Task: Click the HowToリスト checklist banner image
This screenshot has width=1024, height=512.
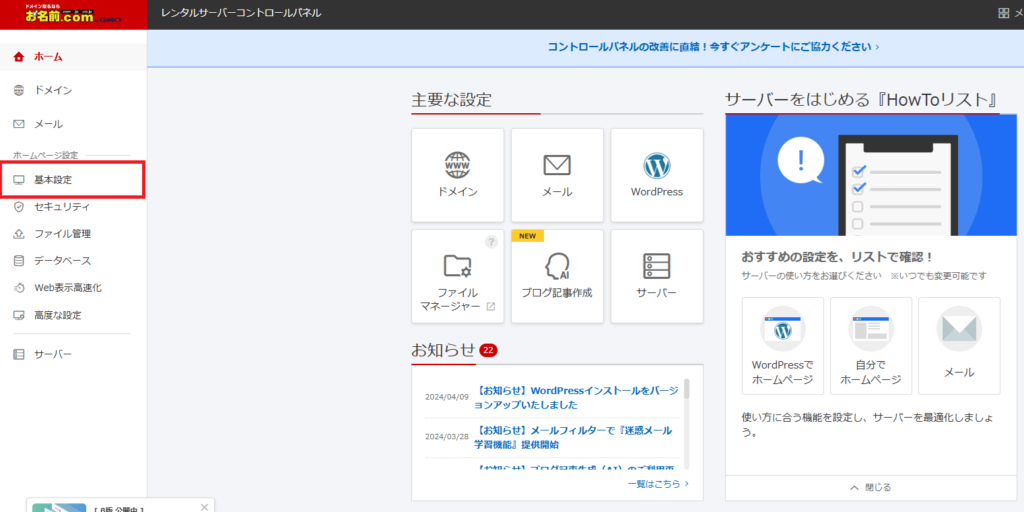Action: (x=871, y=175)
